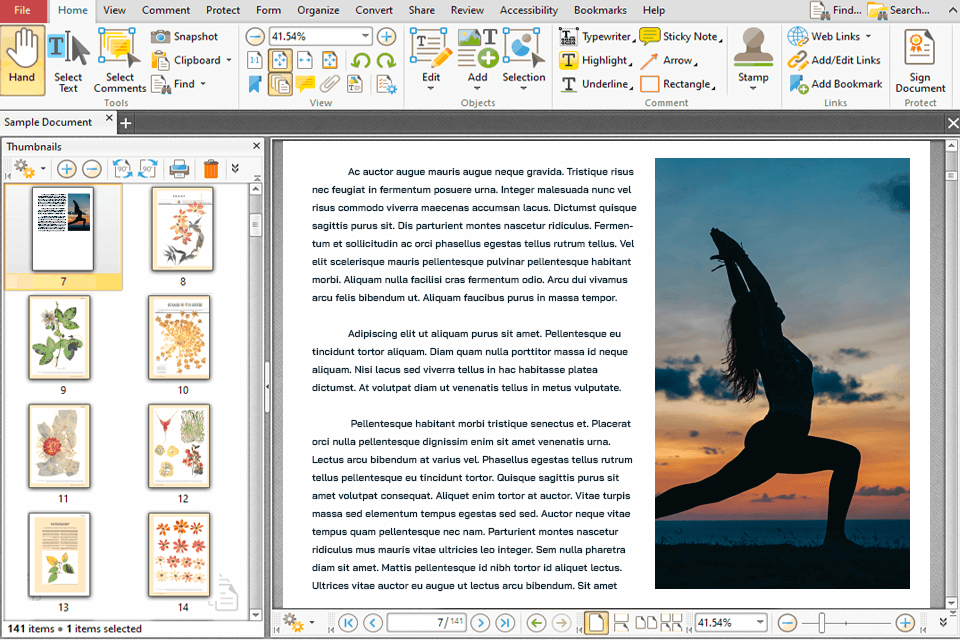The width and height of the screenshot is (960, 640).
Task: Toggle the Bookmarks pane icon
Action: [x=255, y=84]
